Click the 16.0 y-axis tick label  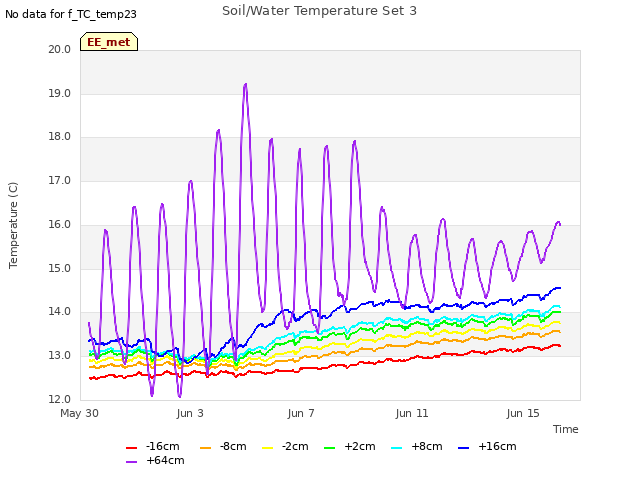coord(60,224)
